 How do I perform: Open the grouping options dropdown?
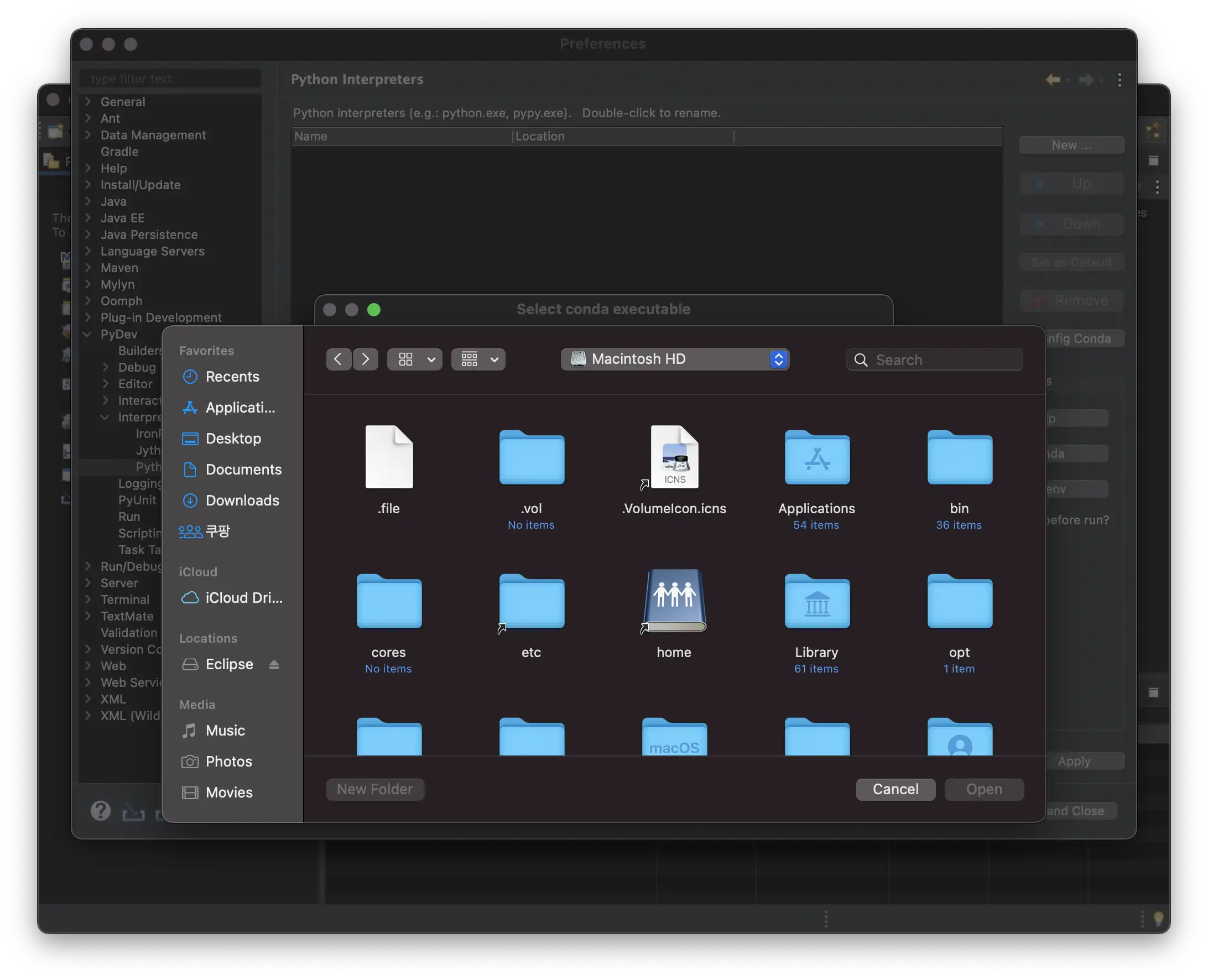(478, 359)
